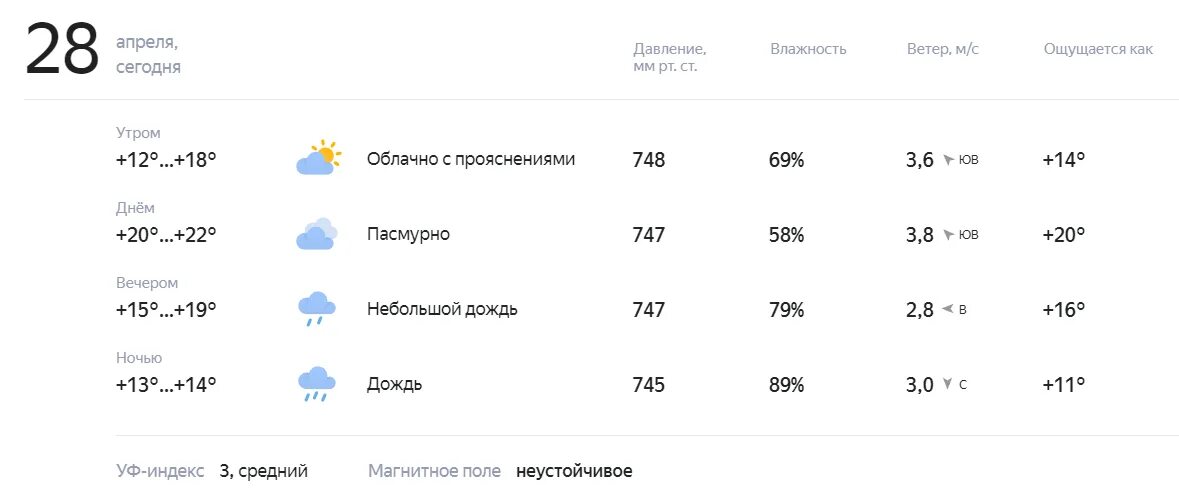Viewport: 1179px width, 501px height.
Task: Click the Днём feels-like value +20°
Action: [x=1064, y=235]
